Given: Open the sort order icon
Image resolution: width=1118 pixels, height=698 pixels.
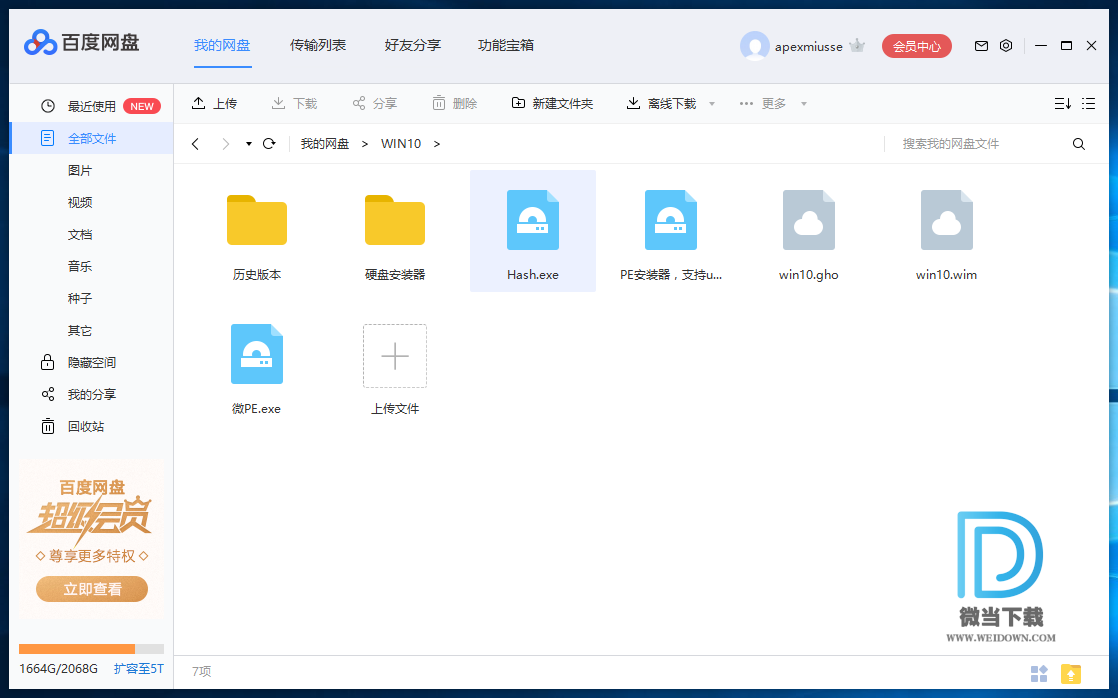Looking at the screenshot, I should 1062,103.
